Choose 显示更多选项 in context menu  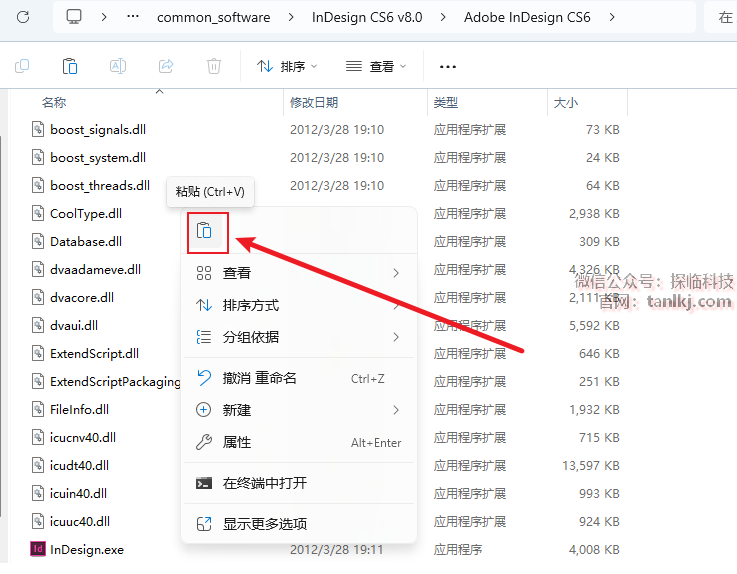coord(298,524)
